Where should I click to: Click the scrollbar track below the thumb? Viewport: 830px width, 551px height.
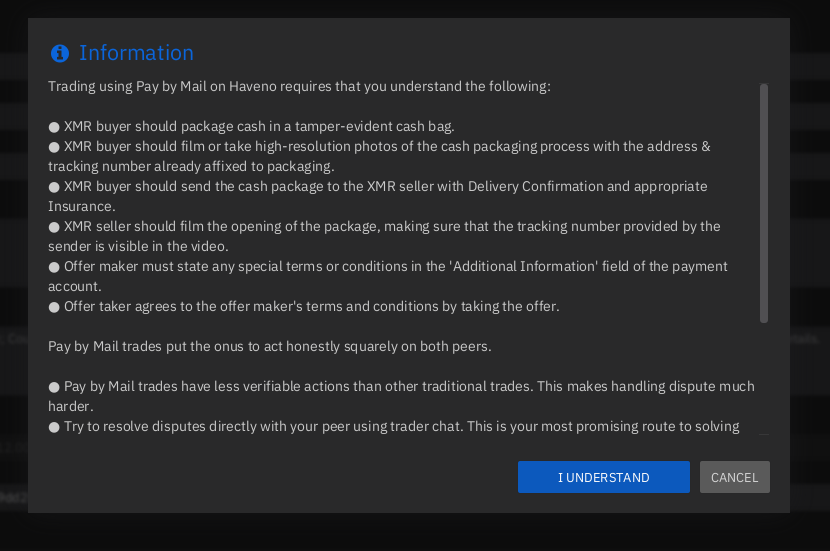pyautogui.click(x=764, y=380)
